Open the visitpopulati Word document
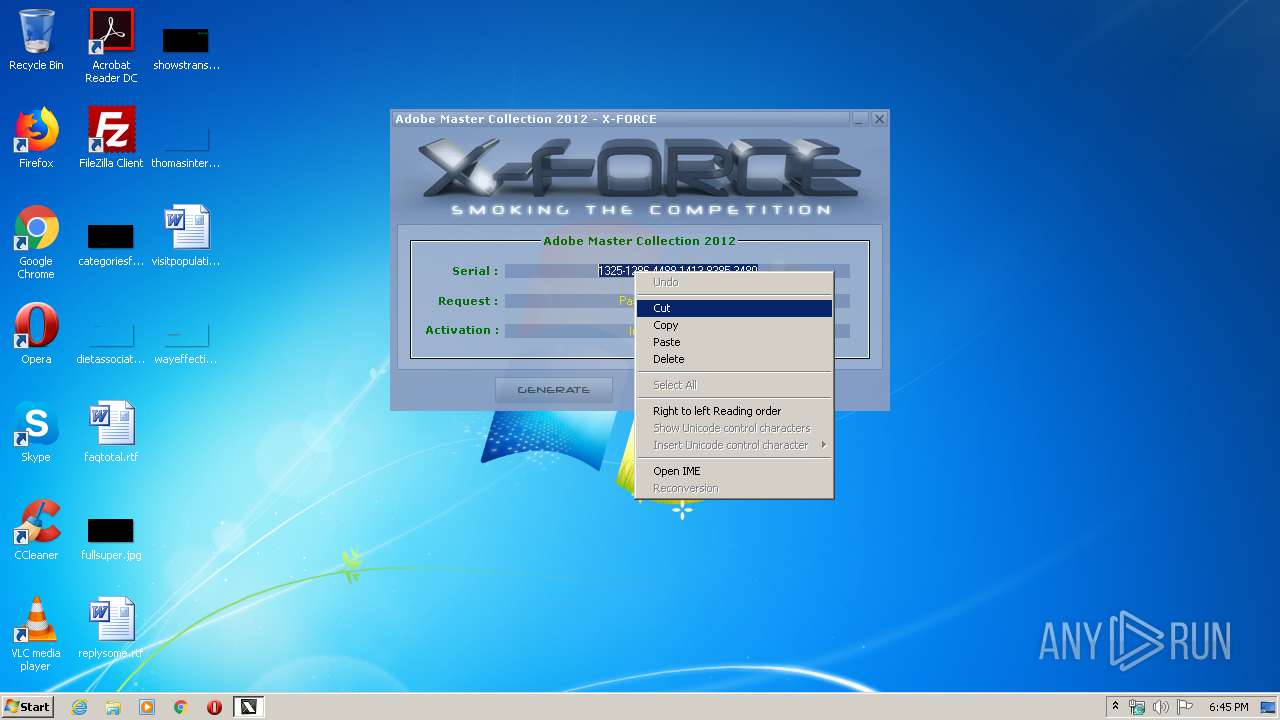This screenshot has width=1280, height=720. point(186,236)
